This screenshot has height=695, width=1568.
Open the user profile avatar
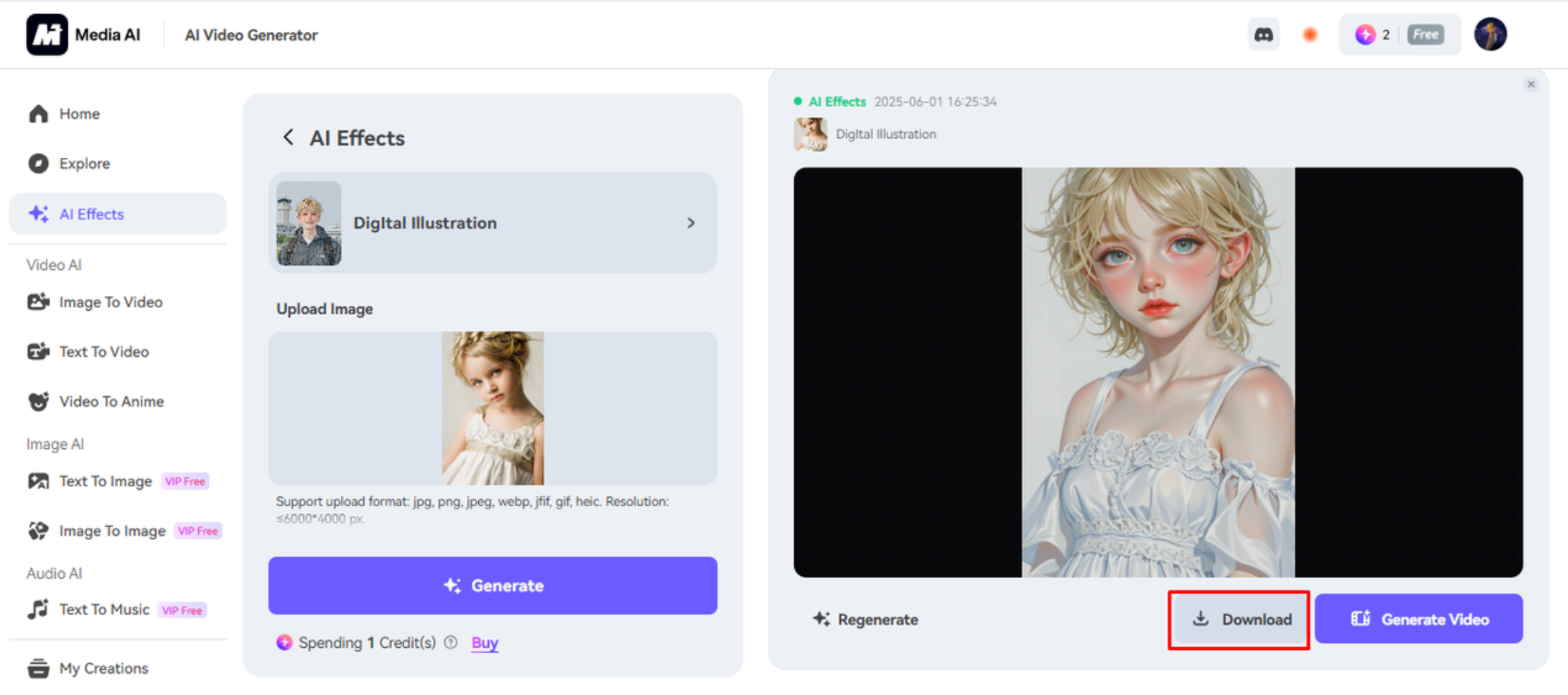click(1490, 35)
